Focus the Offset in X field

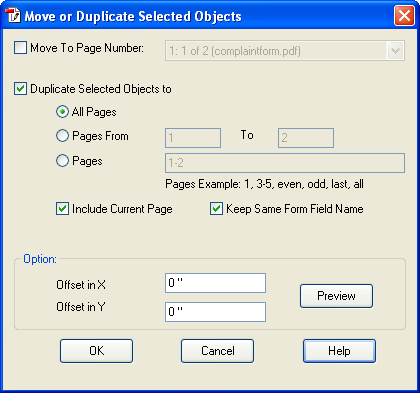[215, 283]
